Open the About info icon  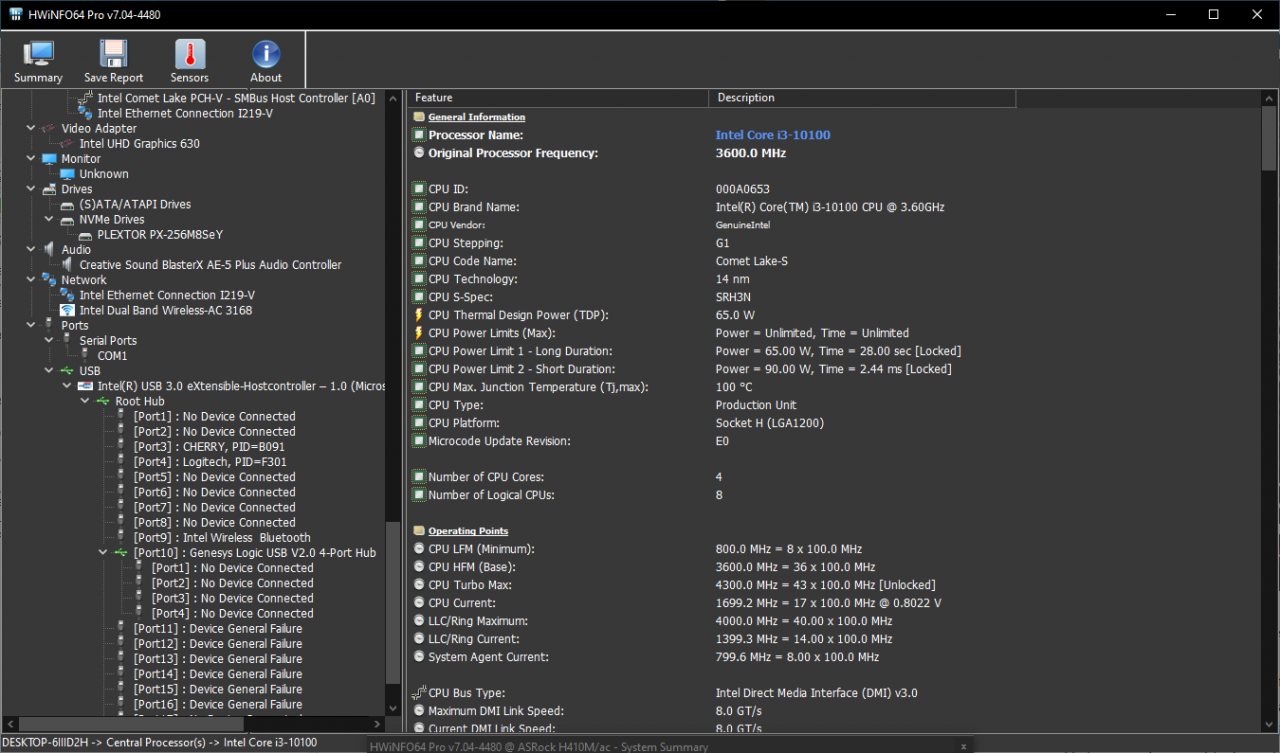[x=266, y=54]
